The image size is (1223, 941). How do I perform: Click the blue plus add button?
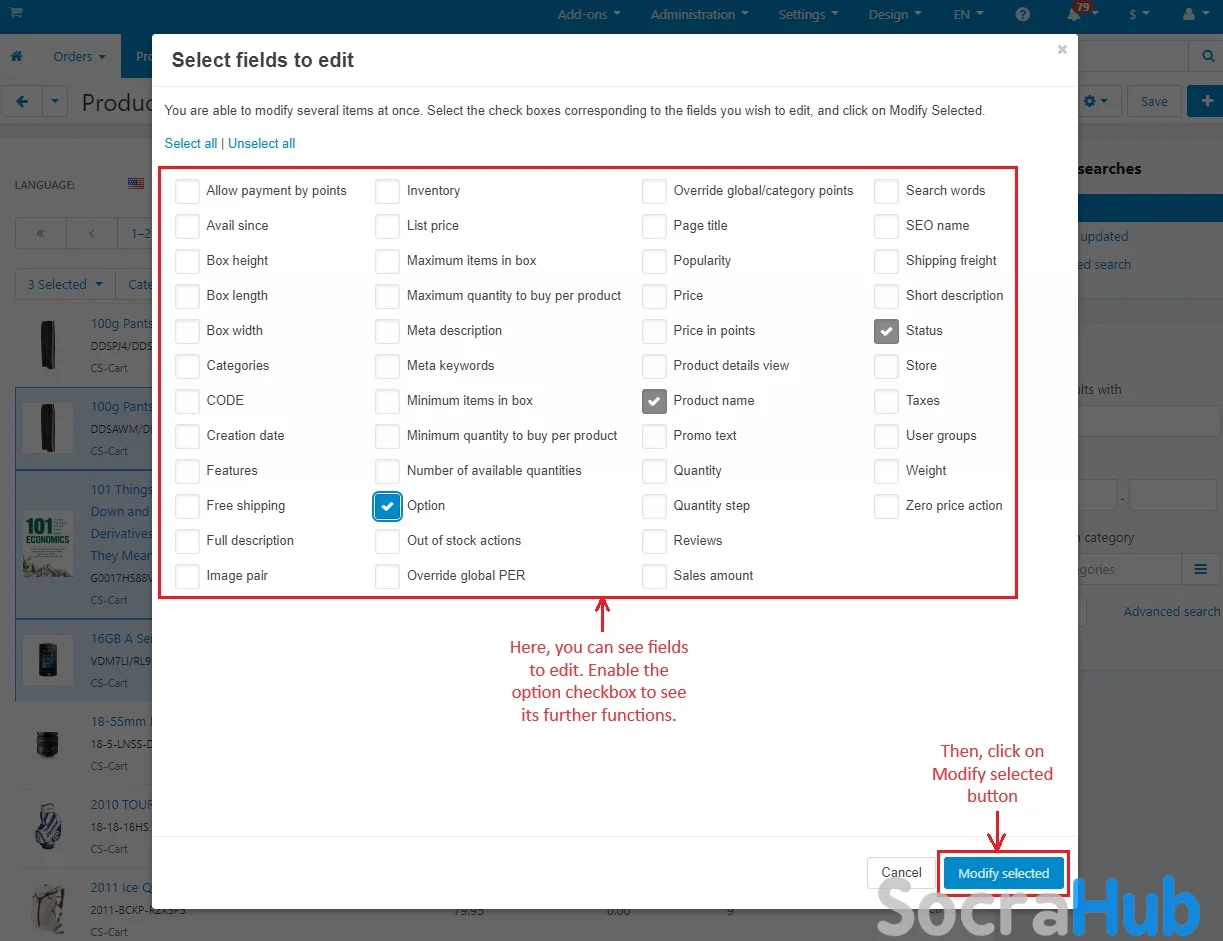click(1206, 102)
